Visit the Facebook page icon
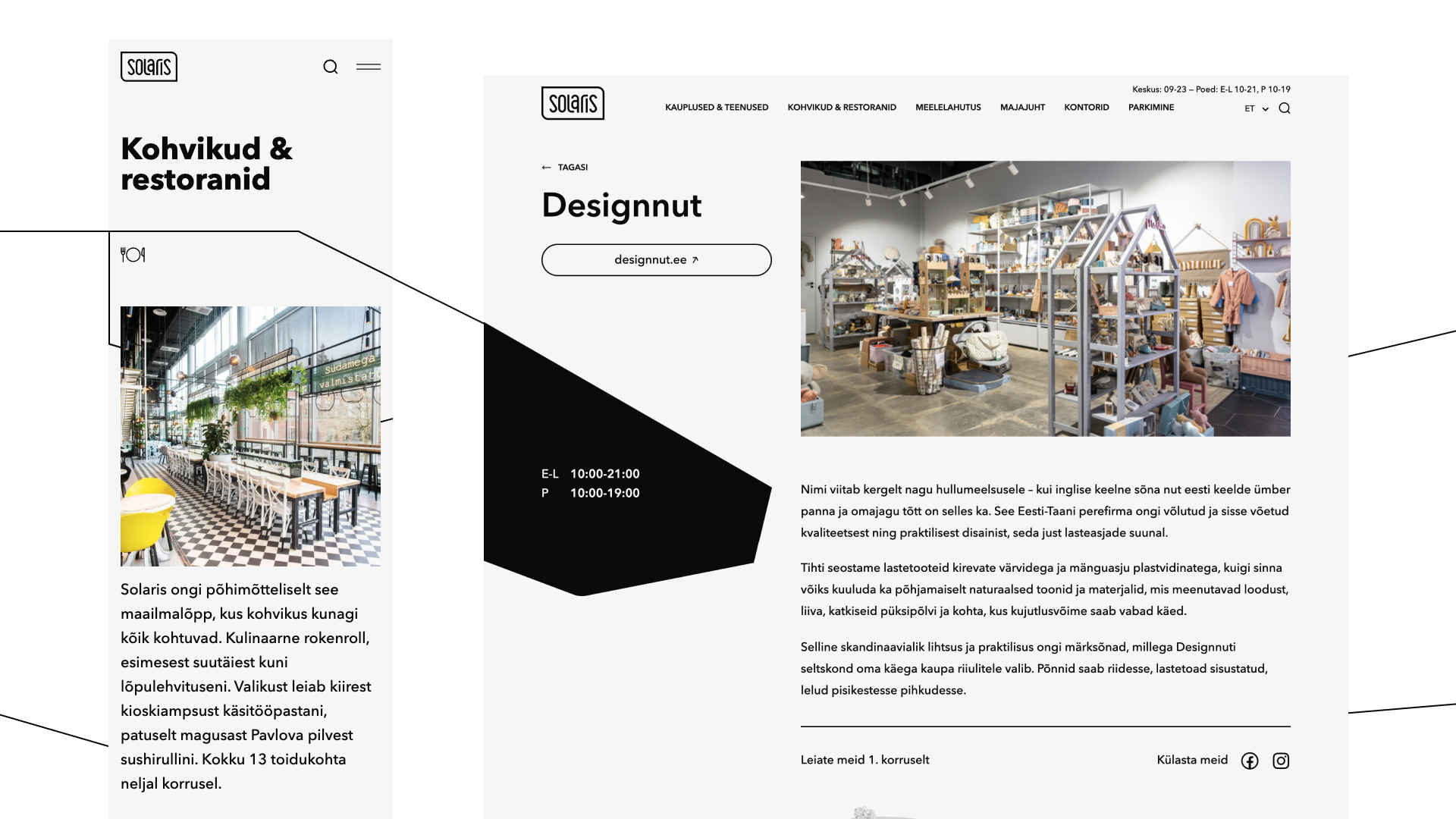Screen dimensions: 1456x819 [x=1250, y=761]
